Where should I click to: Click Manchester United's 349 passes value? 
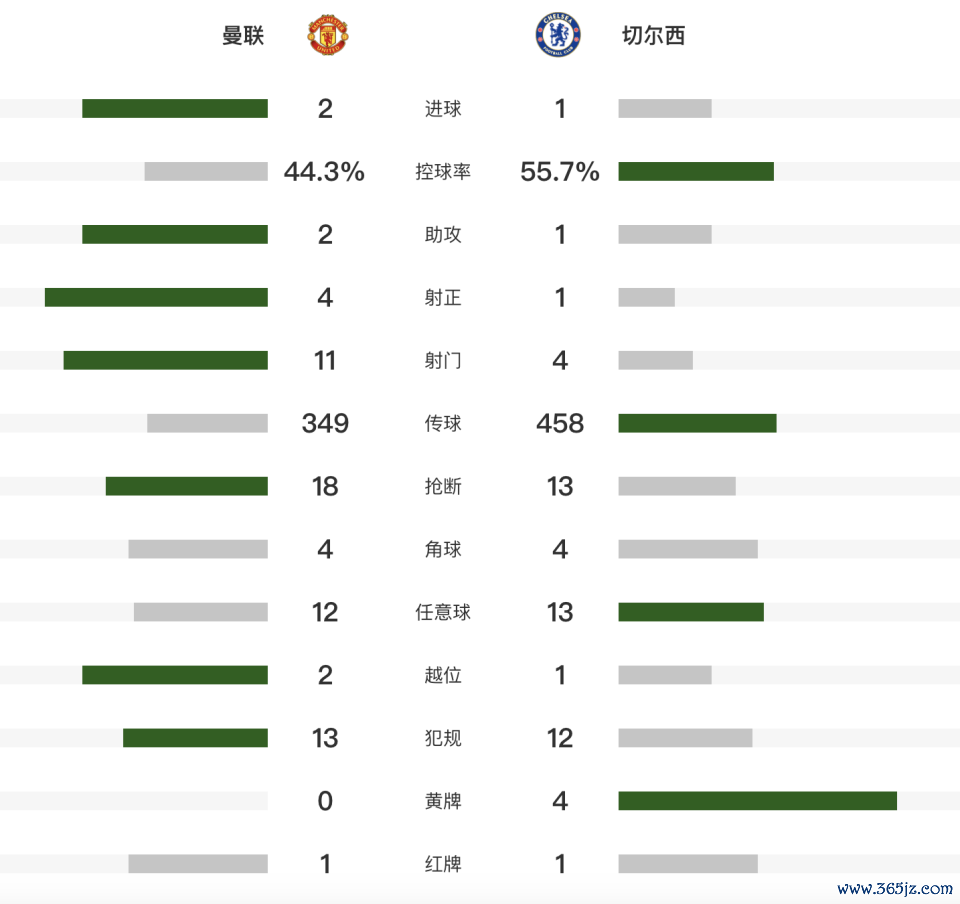click(x=325, y=423)
